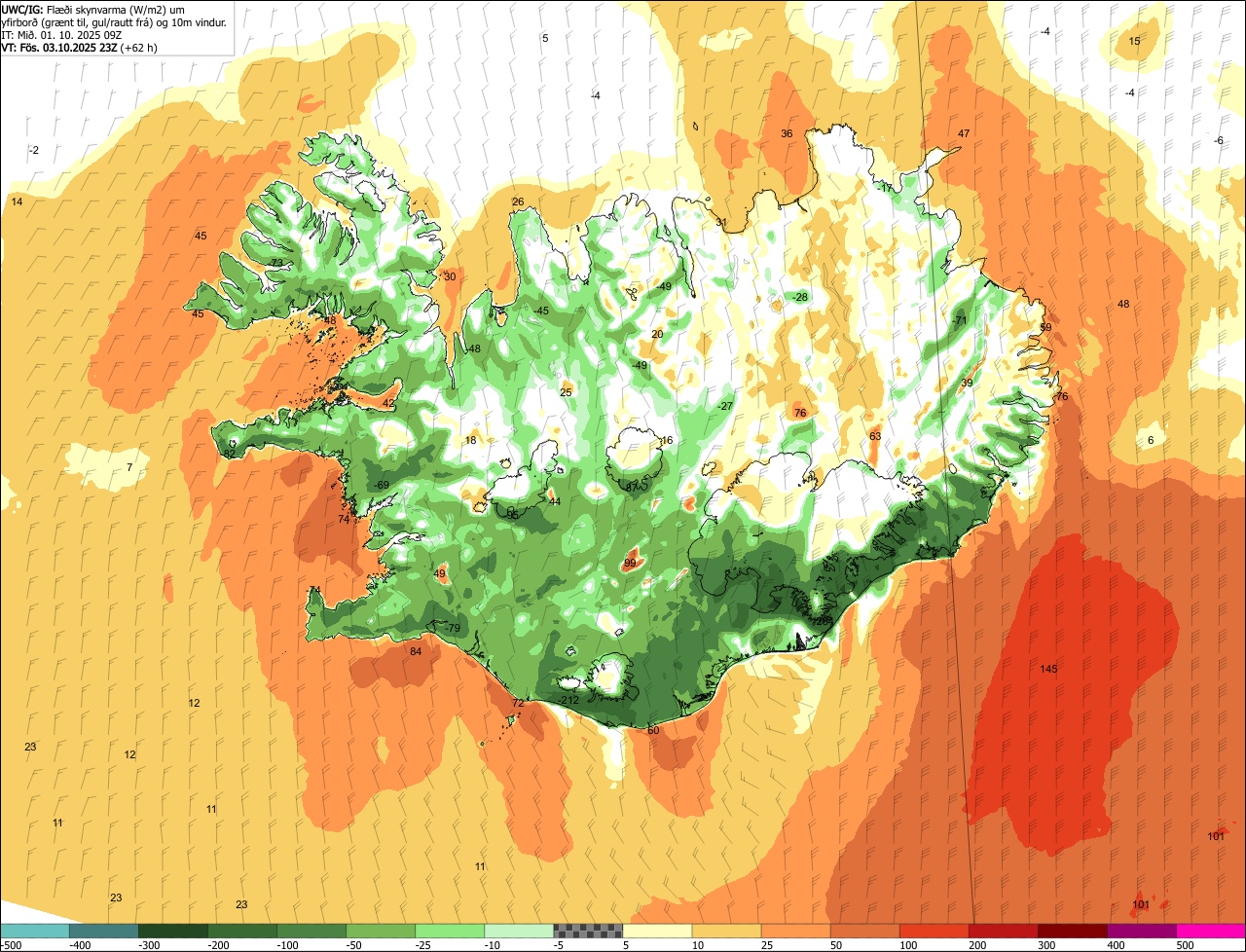Click the '26' value off the north coast

click(518, 201)
